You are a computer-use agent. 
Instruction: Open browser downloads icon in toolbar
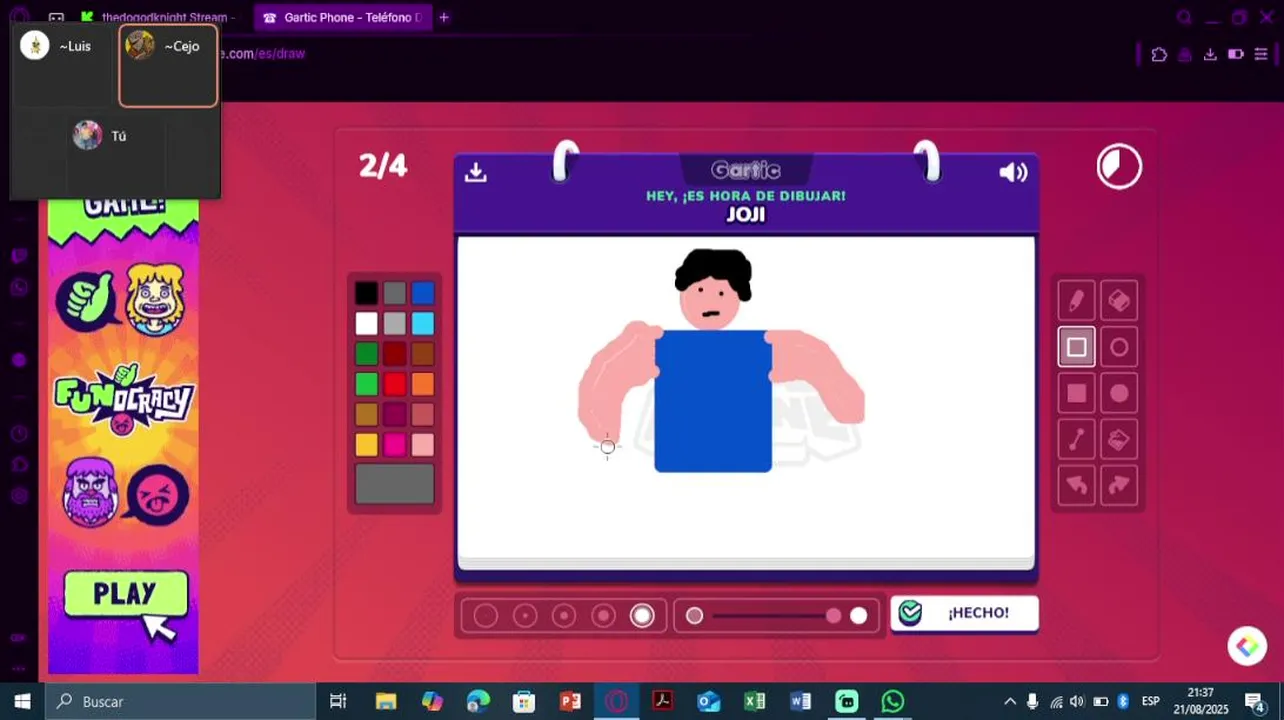(1210, 54)
